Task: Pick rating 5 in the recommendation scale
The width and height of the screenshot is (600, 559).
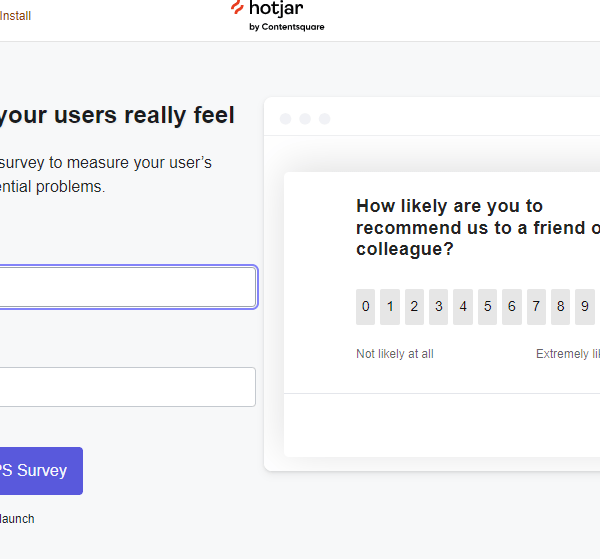Action: (x=488, y=307)
